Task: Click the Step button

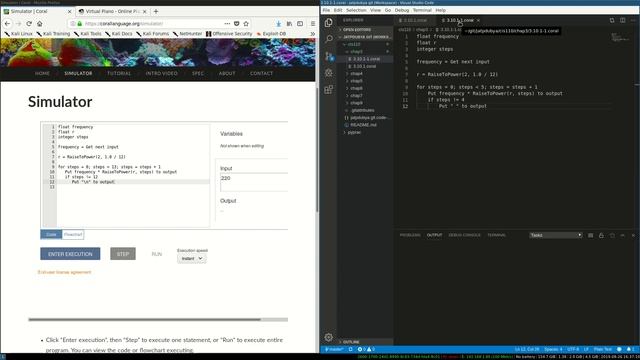Action: tap(123, 254)
